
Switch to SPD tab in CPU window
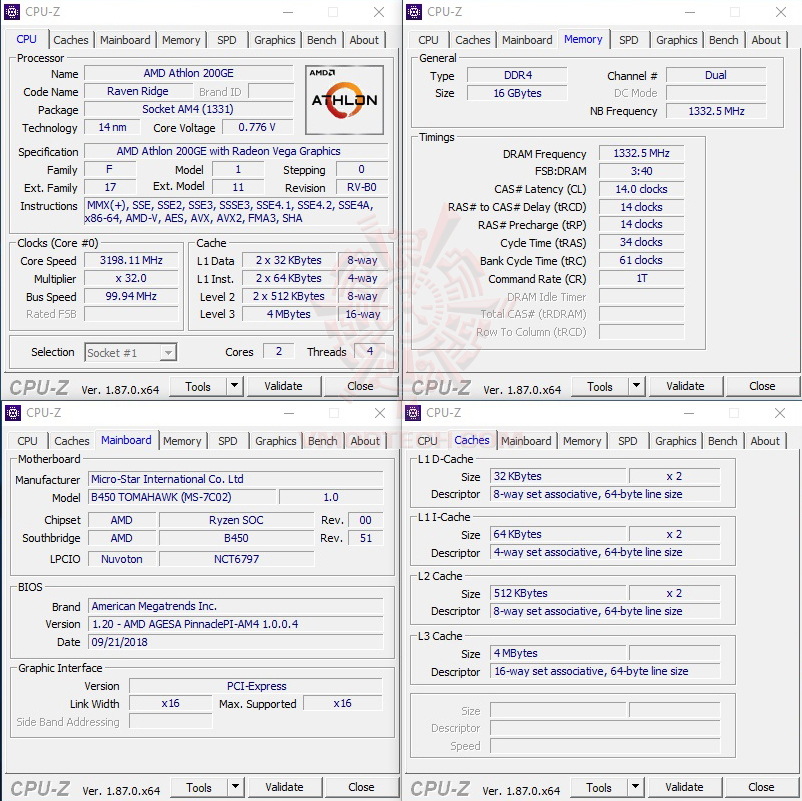(227, 40)
